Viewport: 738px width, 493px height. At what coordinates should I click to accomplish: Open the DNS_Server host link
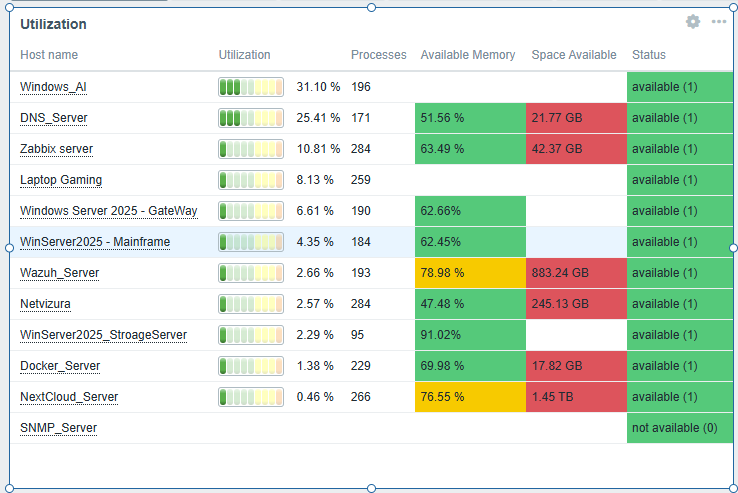click(x=54, y=118)
